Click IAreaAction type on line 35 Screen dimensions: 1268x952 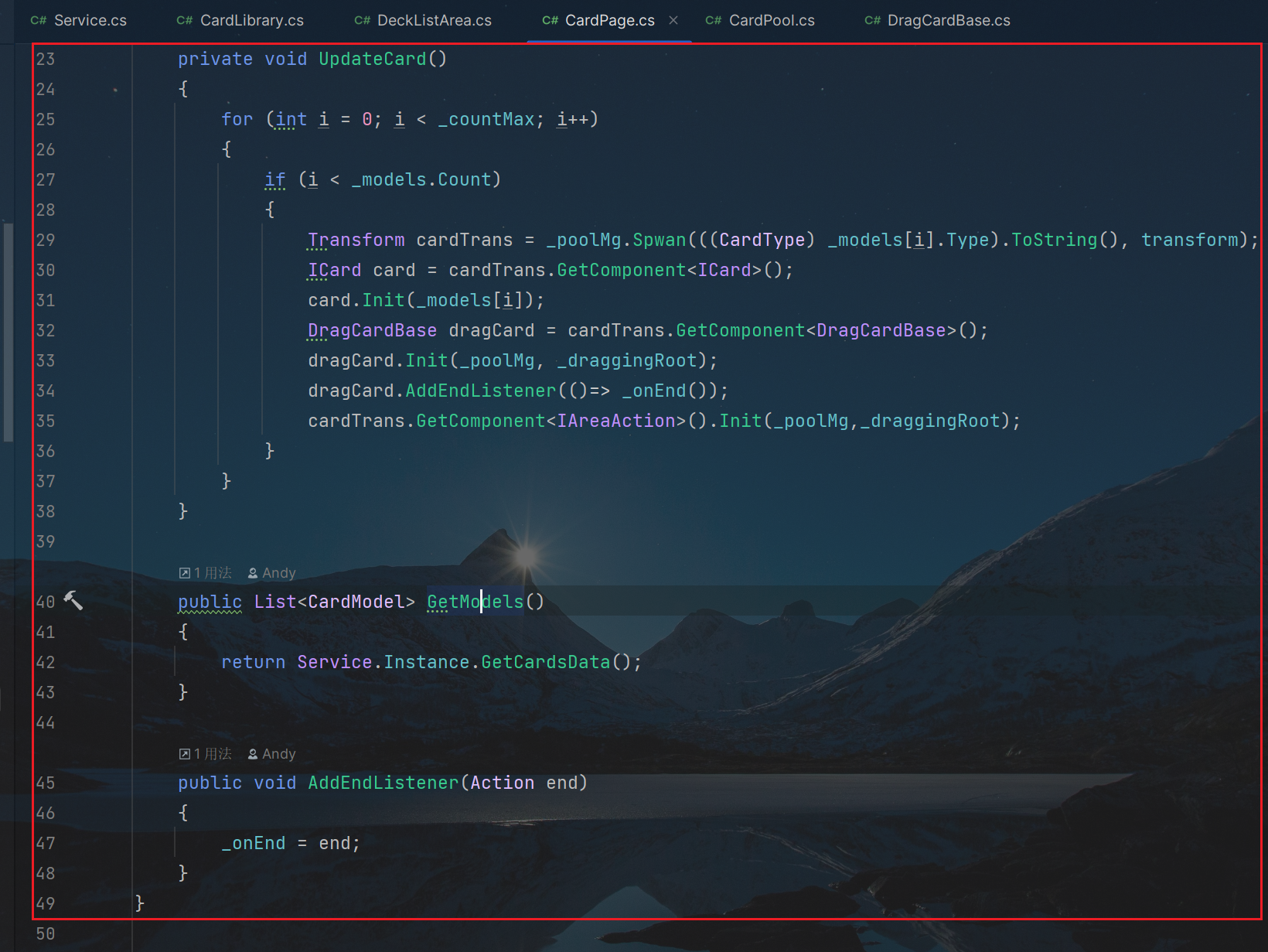pyautogui.click(x=616, y=421)
